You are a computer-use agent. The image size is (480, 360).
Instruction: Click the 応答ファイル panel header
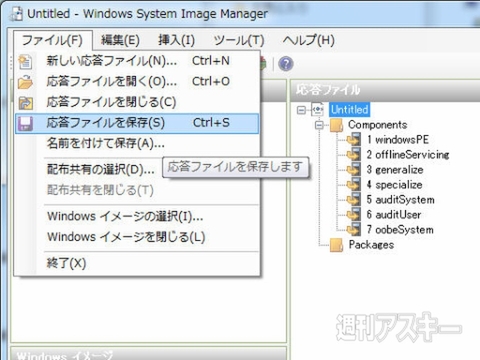pyautogui.click(x=385, y=90)
